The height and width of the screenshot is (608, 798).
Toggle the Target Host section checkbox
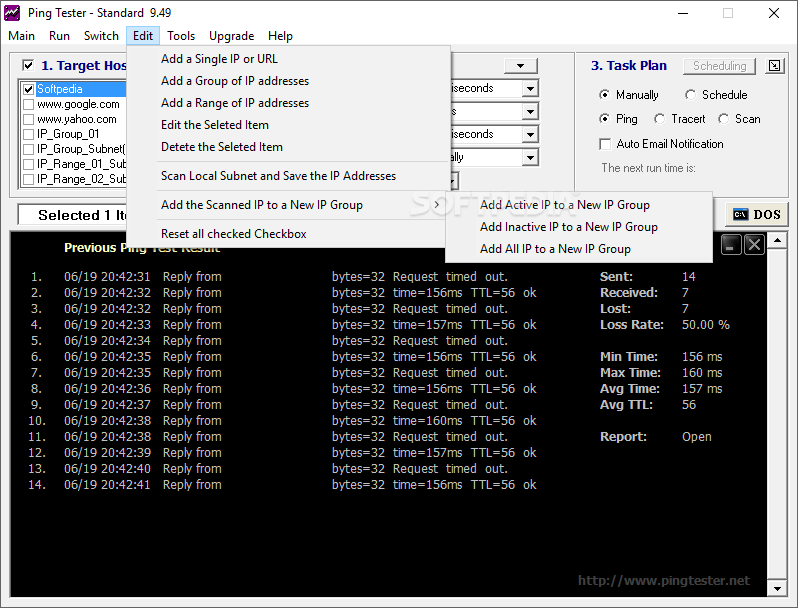pos(28,65)
